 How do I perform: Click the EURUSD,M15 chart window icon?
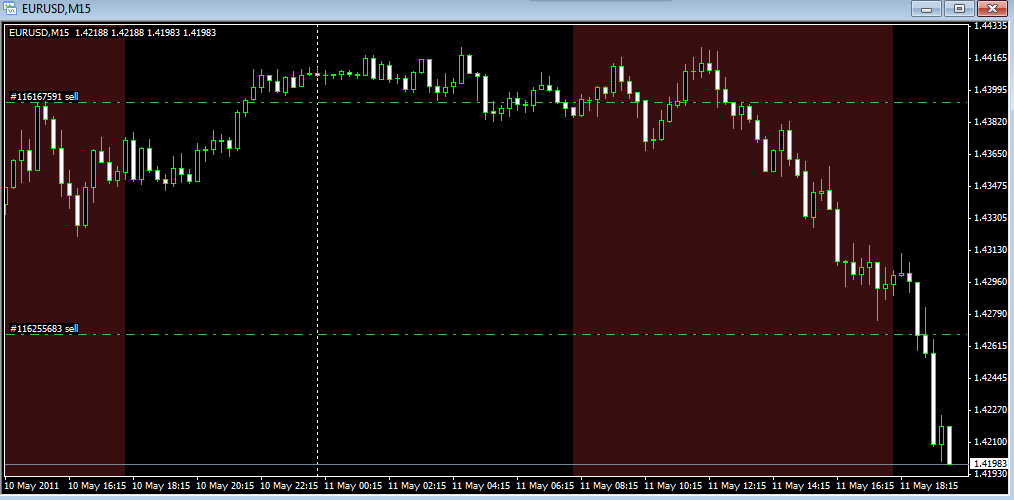(10, 9)
